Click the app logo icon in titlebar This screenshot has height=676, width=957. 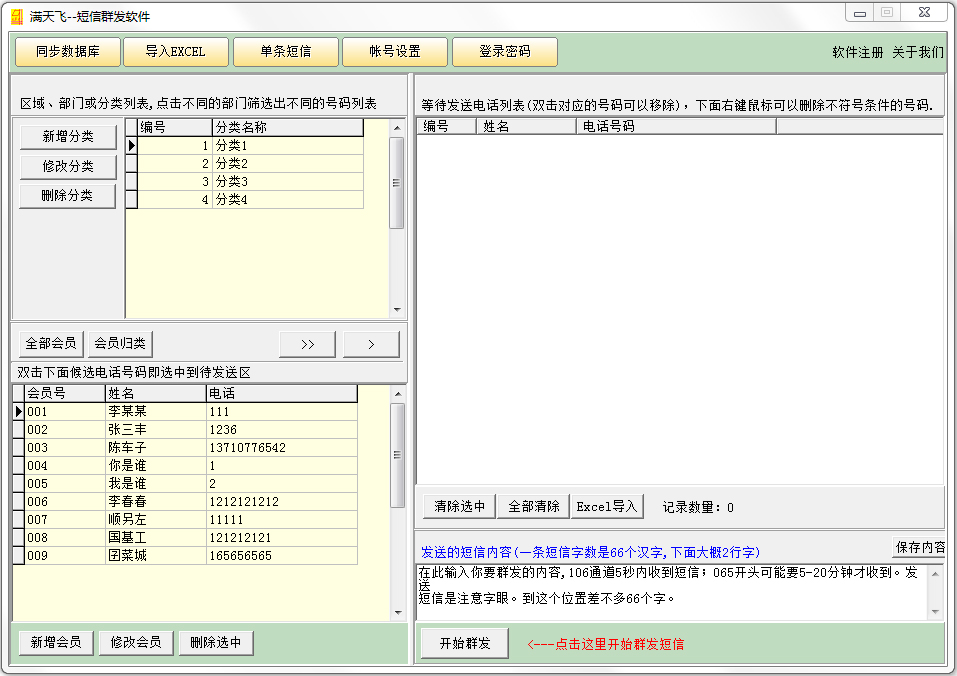[x=15, y=13]
